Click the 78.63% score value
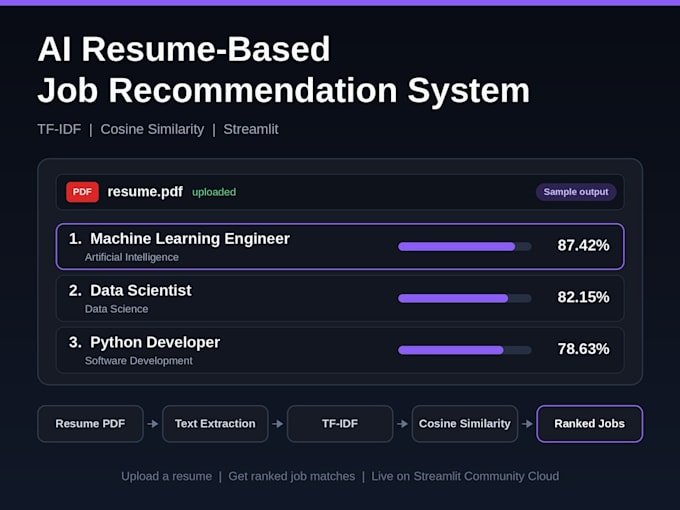The height and width of the screenshot is (510, 680). tap(583, 349)
